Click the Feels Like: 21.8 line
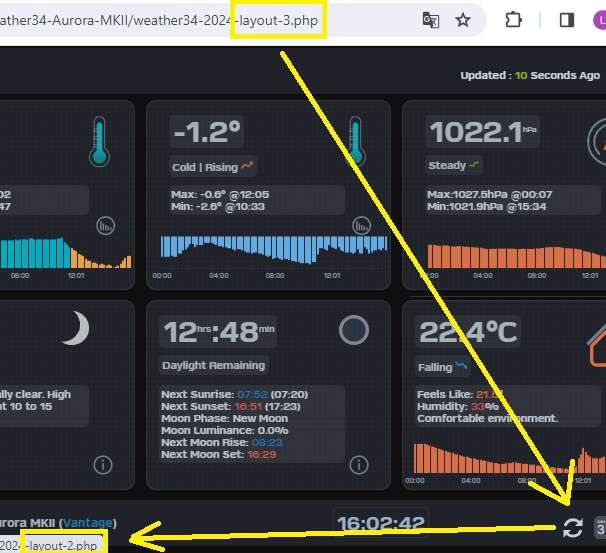606x553 pixels. click(460, 395)
